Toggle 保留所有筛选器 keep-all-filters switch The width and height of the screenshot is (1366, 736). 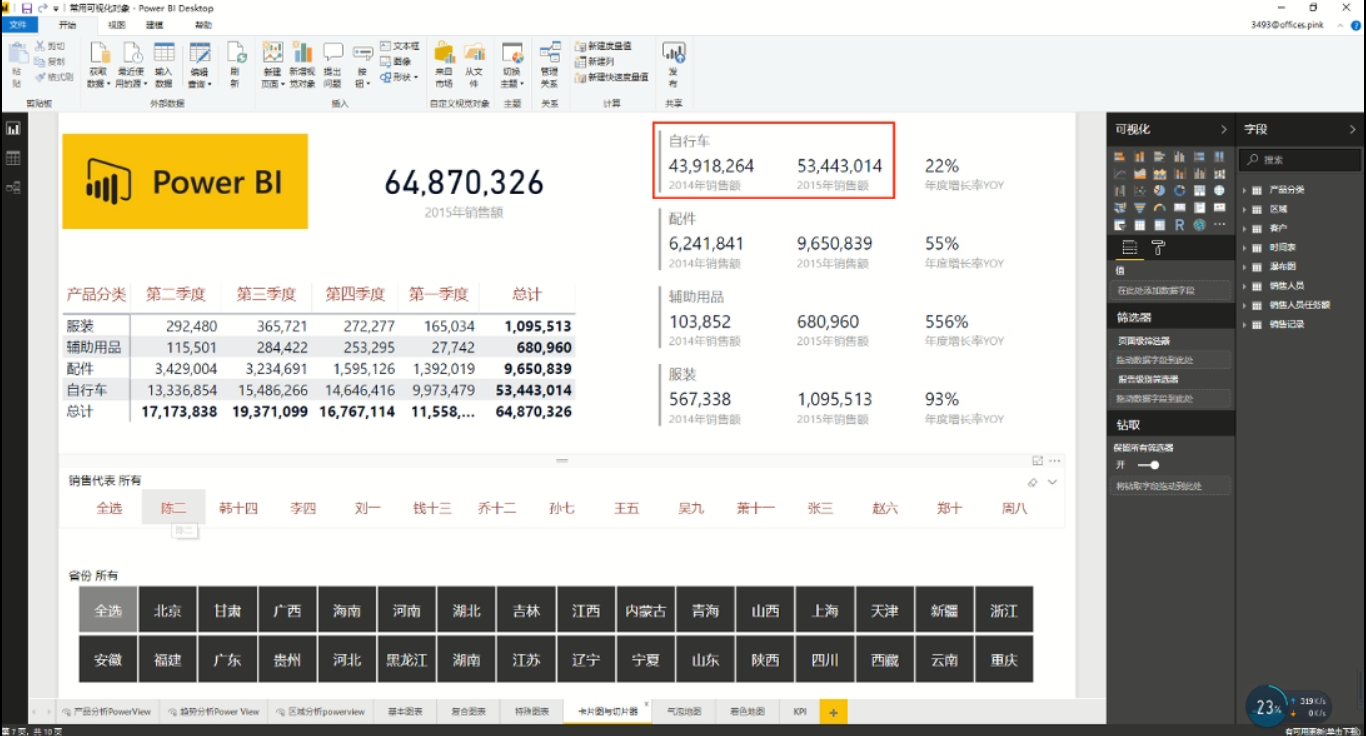coord(1148,465)
